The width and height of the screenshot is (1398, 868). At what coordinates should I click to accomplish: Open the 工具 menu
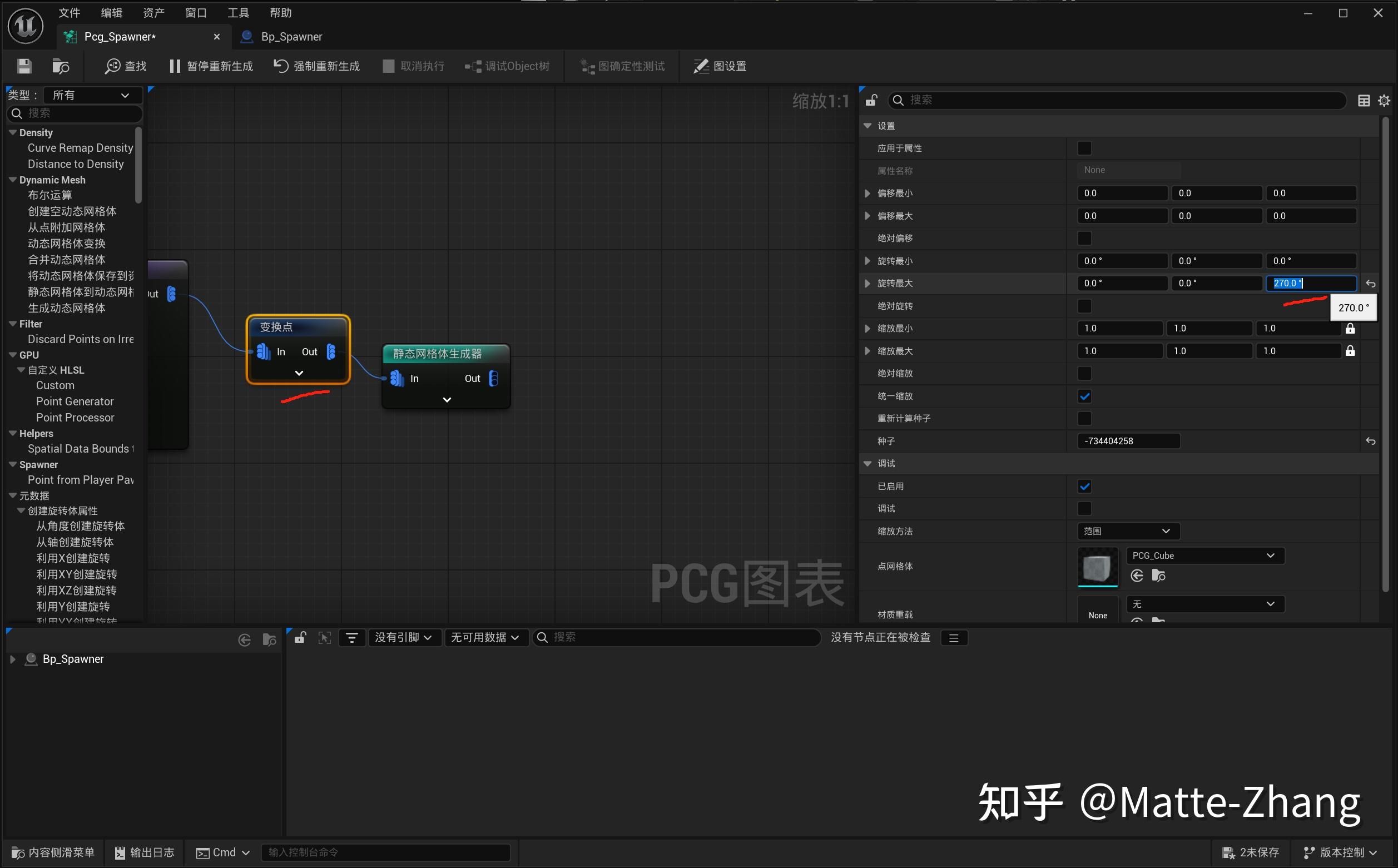pos(237,12)
